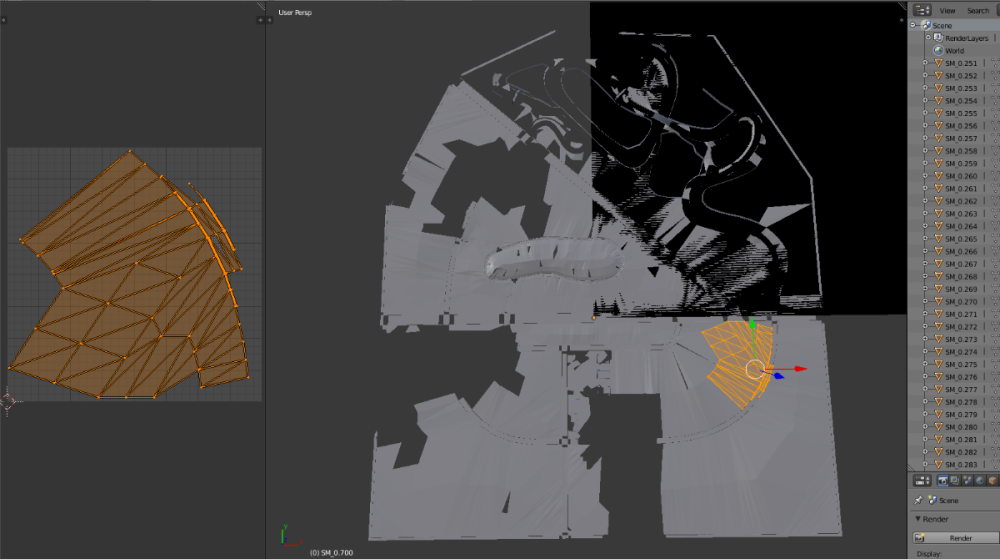Open the Outliner View menu

pyautogui.click(x=947, y=11)
